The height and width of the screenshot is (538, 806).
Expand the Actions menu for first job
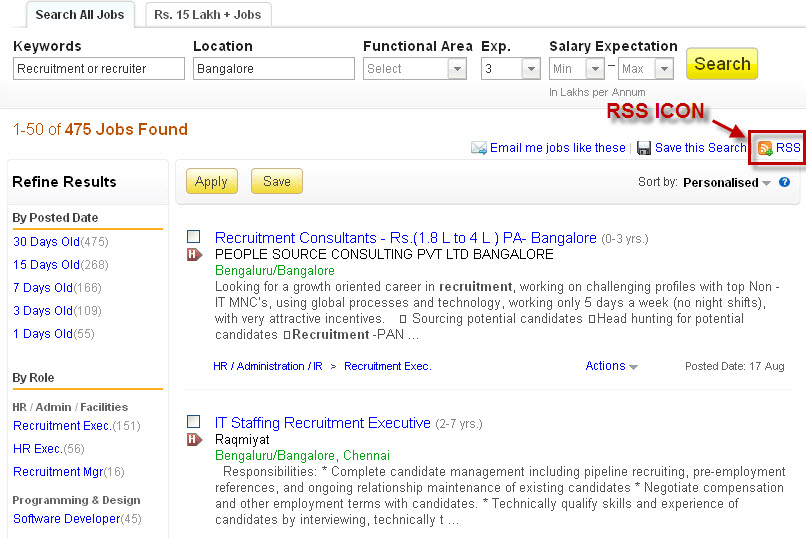[611, 366]
